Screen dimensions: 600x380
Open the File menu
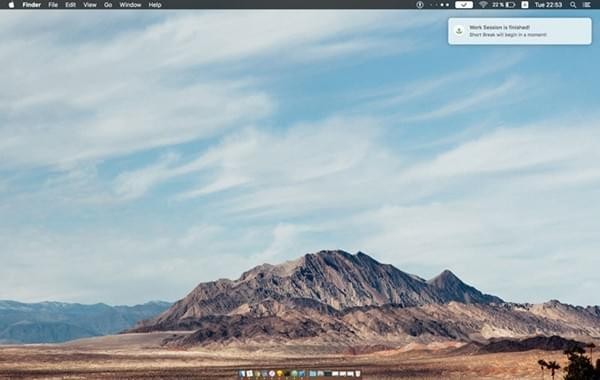click(53, 5)
